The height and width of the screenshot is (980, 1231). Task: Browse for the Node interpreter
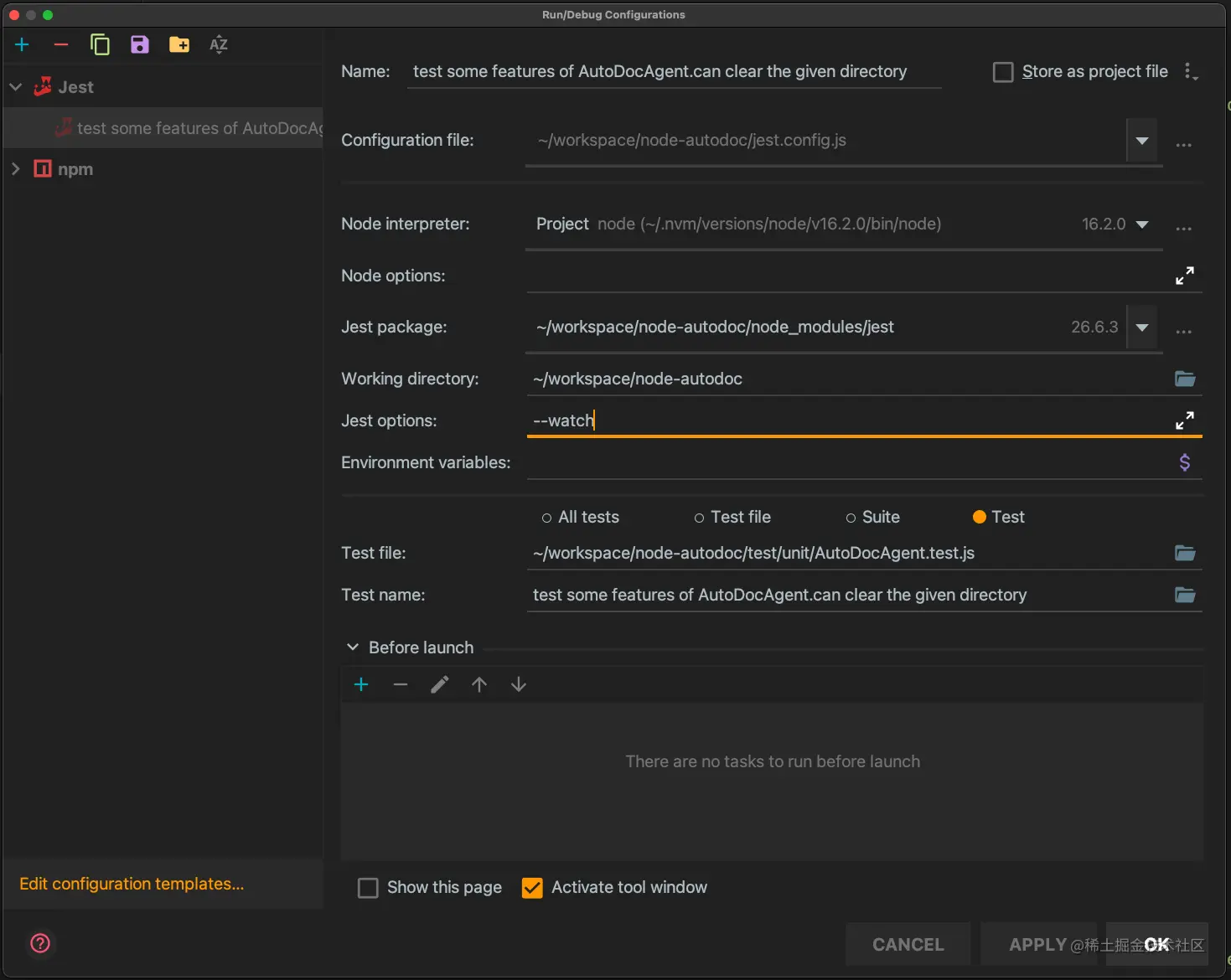pyautogui.click(x=1183, y=228)
